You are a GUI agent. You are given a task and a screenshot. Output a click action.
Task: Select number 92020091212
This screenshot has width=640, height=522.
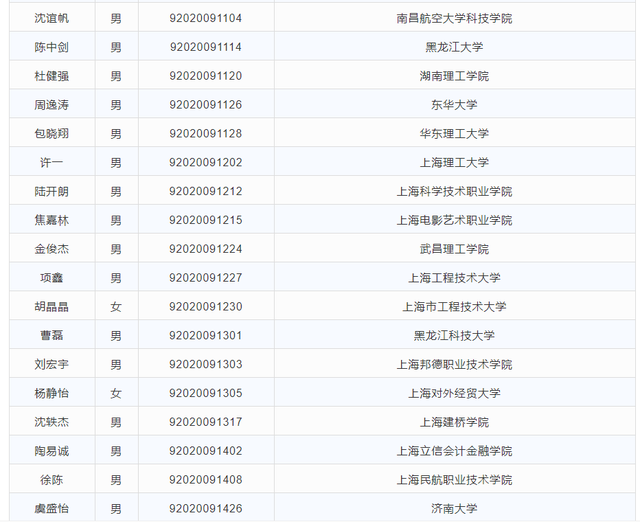coord(206,191)
